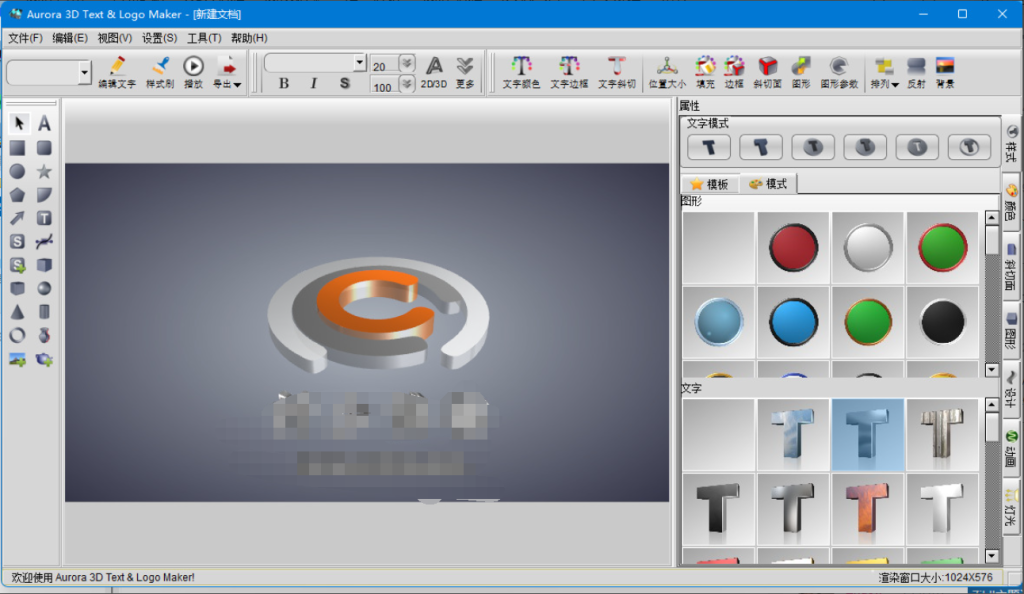Open the 工具(T) menu
This screenshot has width=1024, height=594.
tap(204, 38)
